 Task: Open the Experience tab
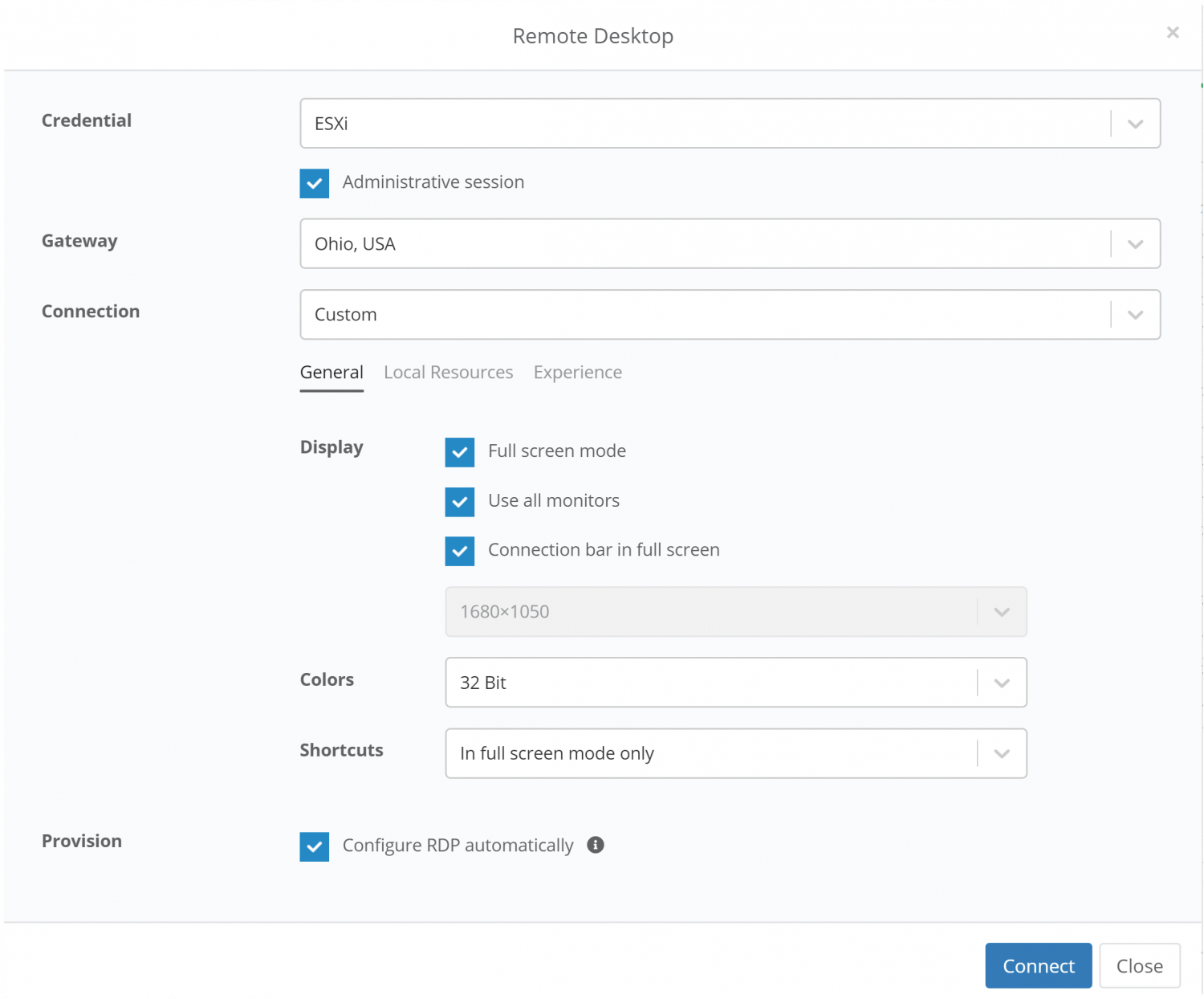[577, 372]
